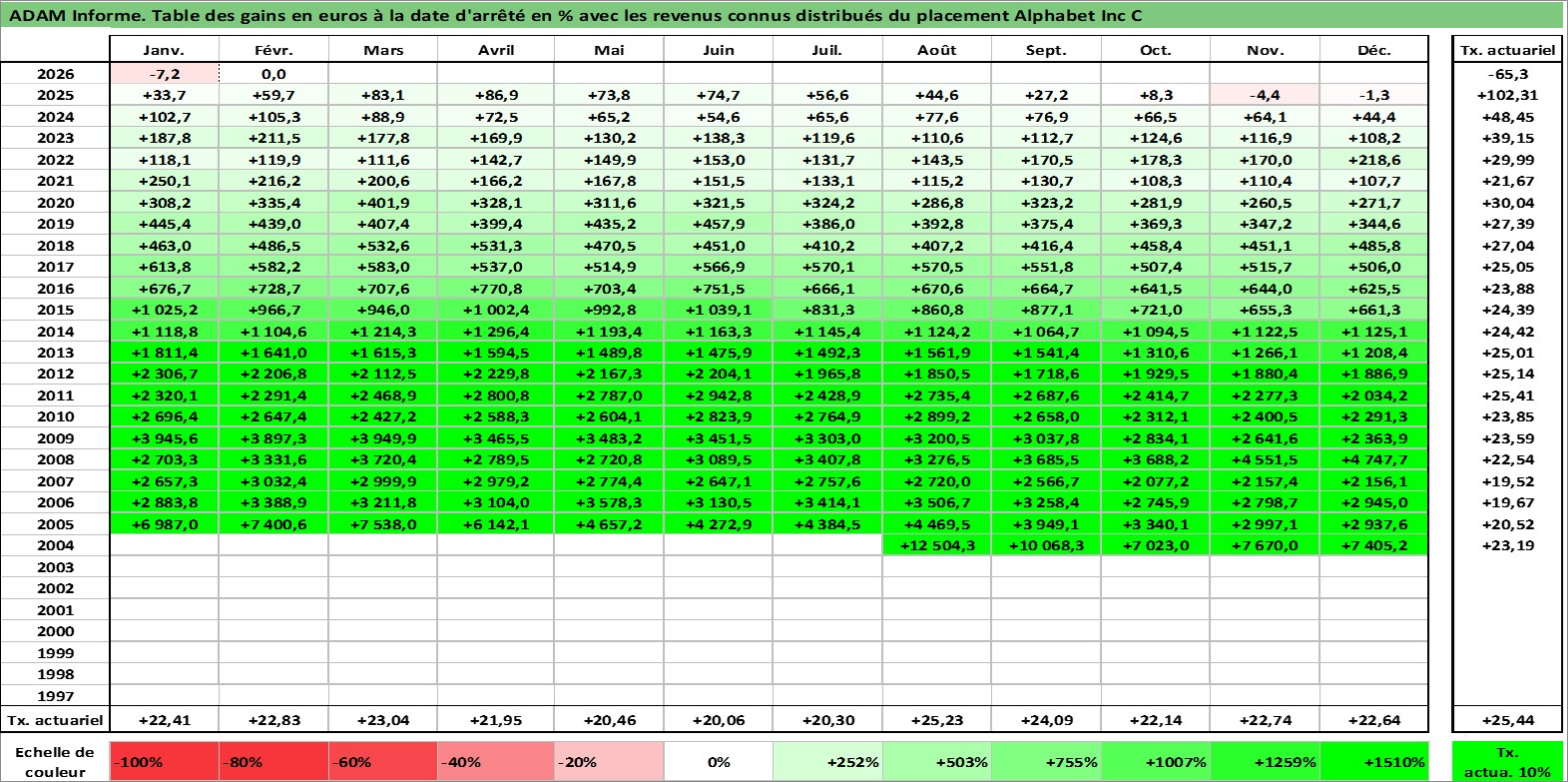Click the "+22,41" January actuarial total
The width and height of the screenshot is (1568, 782).
click(164, 720)
